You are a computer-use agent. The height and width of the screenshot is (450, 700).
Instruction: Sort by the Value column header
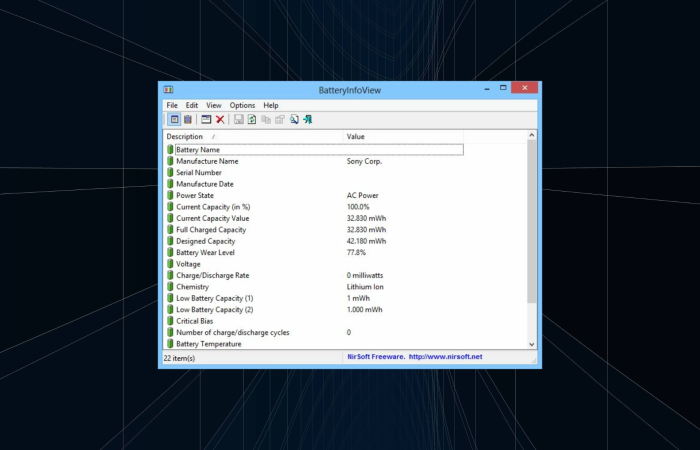click(403, 137)
